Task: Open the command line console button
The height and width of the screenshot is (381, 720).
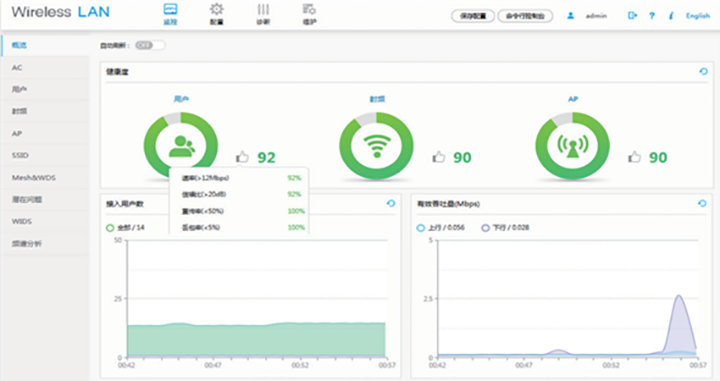Action: (x=525, y=16)
